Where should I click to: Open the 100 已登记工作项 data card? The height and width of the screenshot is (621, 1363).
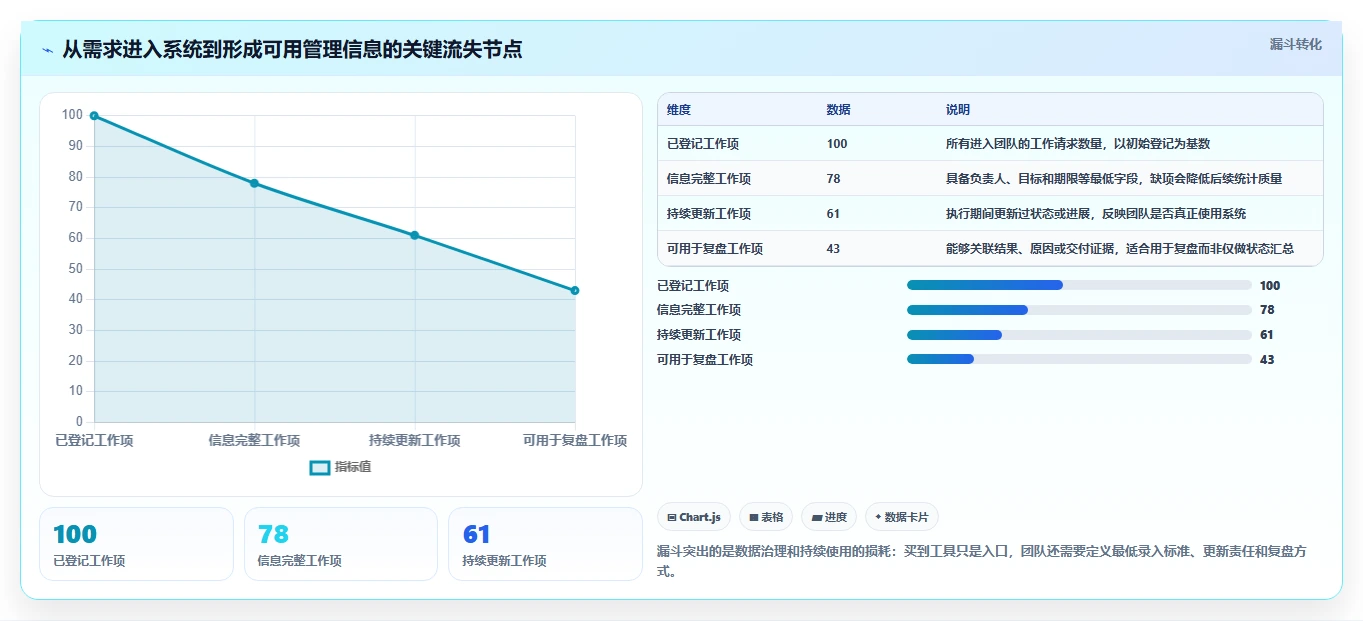coord(136,544)
